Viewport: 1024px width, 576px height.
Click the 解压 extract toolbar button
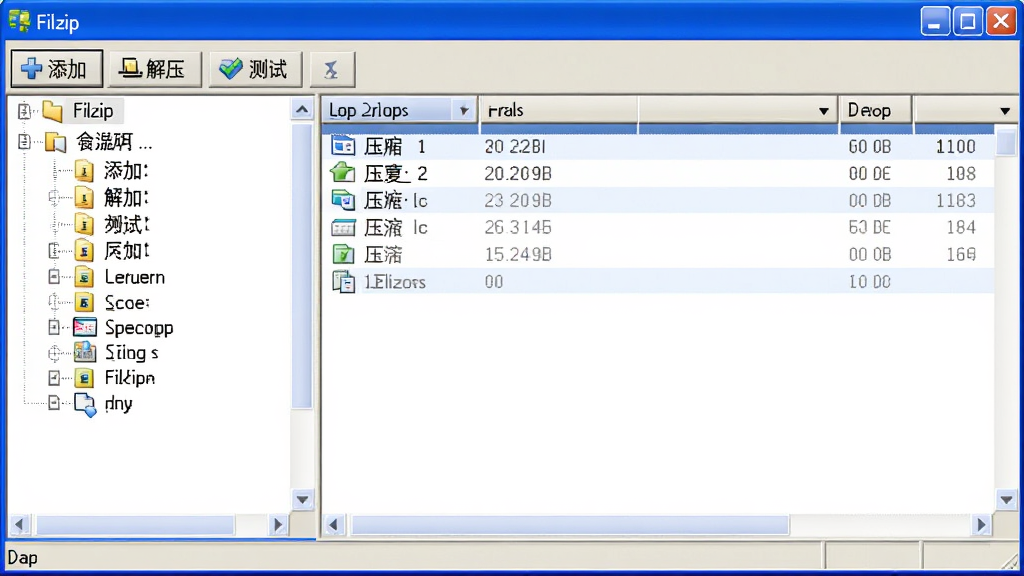(155, 69)
